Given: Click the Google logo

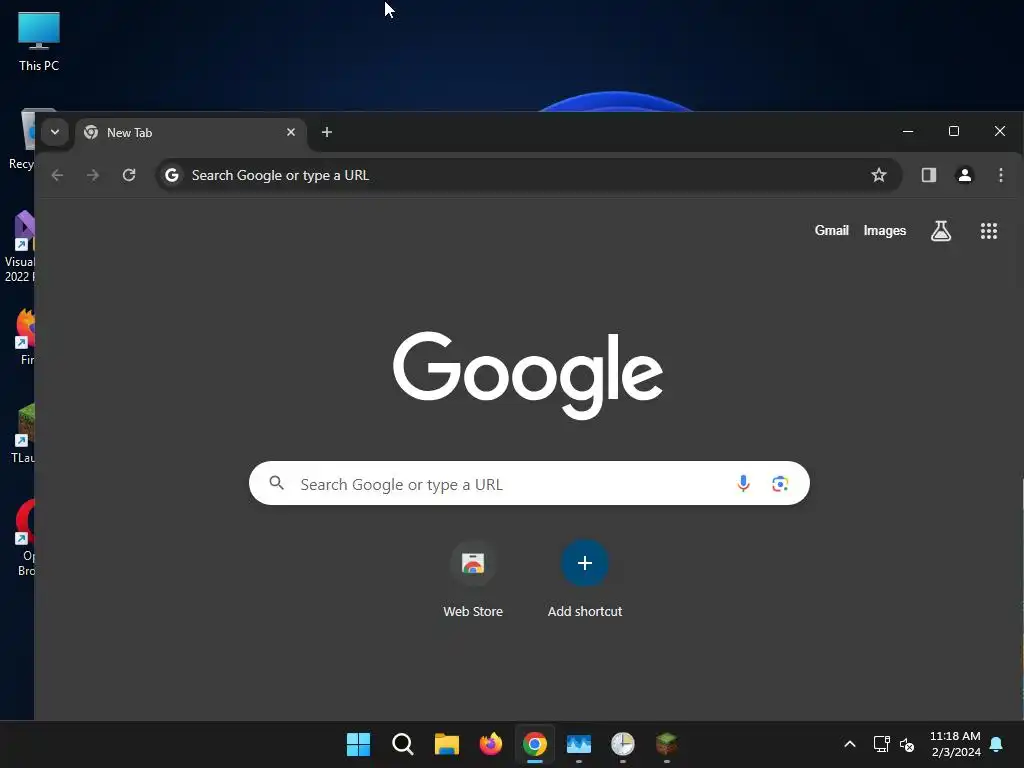Looking at the screenshot, I should pos(528,375).
